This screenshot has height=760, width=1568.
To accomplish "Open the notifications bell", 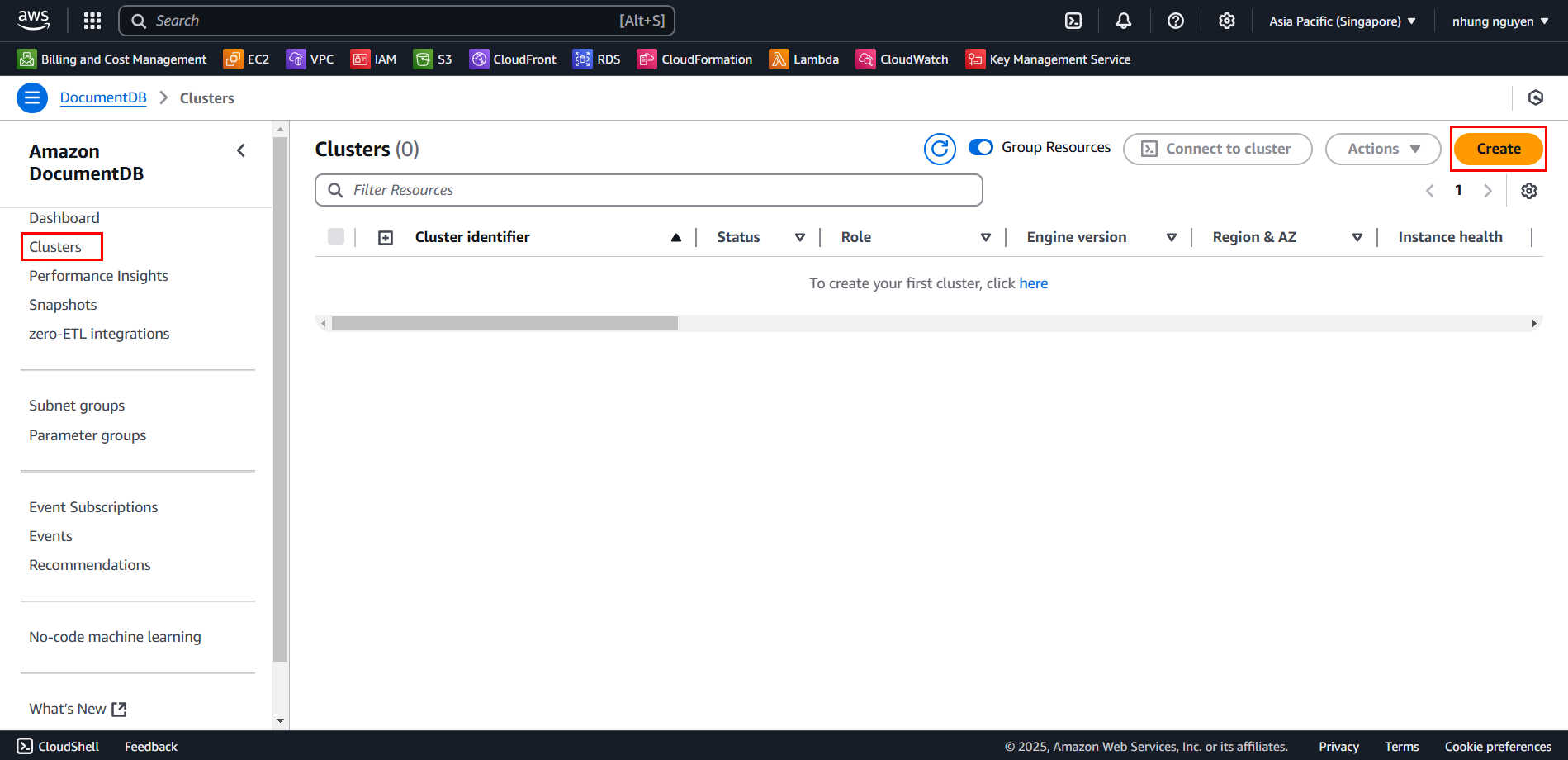I will [1124, 21].
